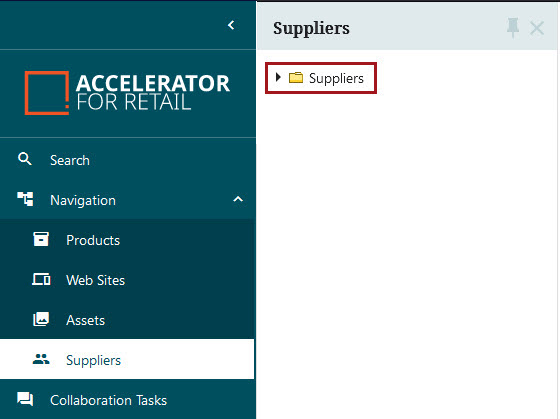Click the Accelerator for Retail logo
Viewport: 560px width, 419px height.
(x=127, y=93)
